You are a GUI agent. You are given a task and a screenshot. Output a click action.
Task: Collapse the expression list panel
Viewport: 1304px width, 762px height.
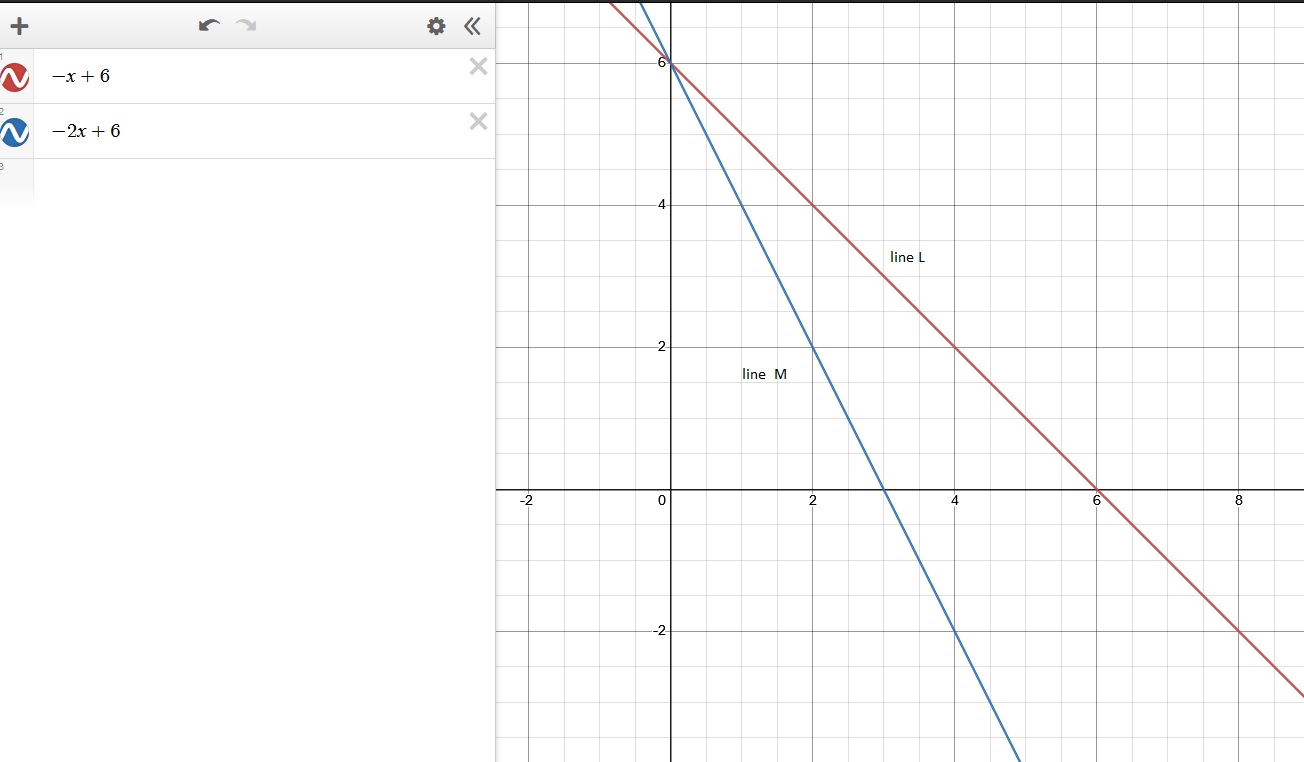pyautogui.click(x=473, y=26)
